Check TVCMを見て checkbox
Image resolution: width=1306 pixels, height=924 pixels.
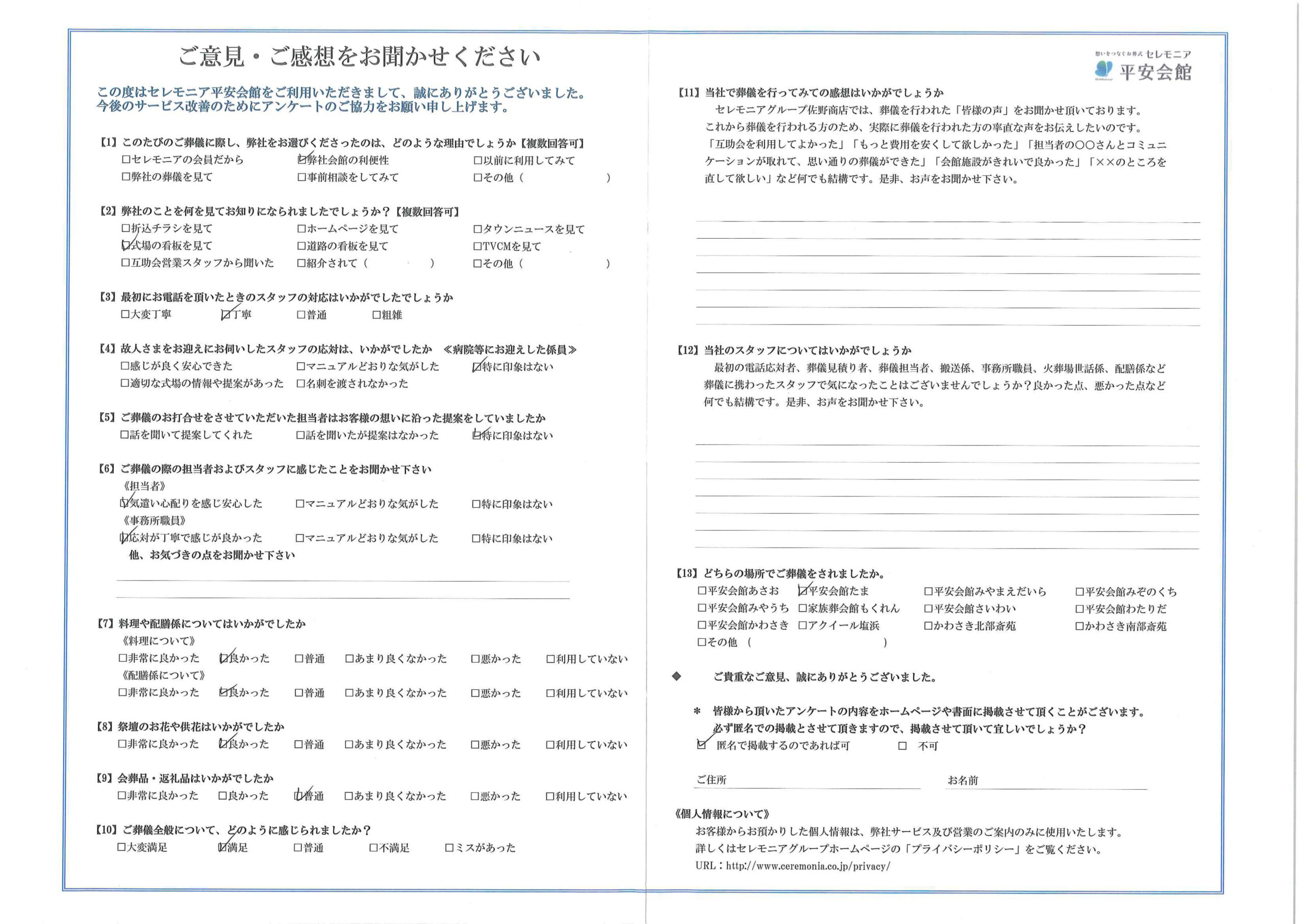click(478, 247)
